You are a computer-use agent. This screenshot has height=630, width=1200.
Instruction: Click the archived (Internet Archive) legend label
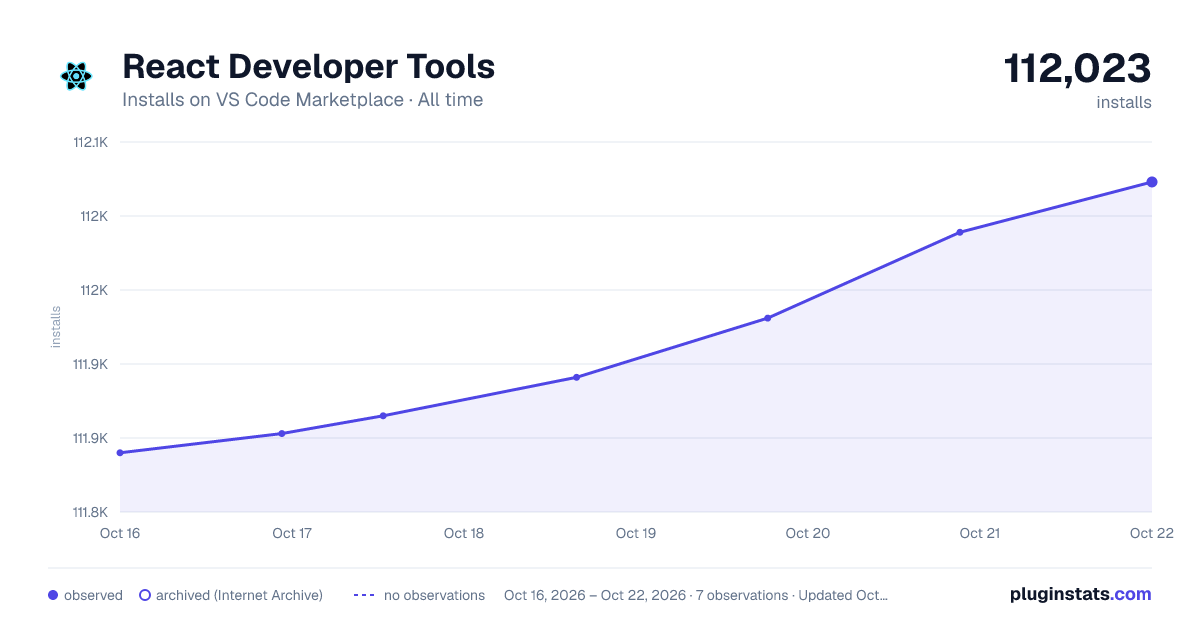[x=239, y=595]
